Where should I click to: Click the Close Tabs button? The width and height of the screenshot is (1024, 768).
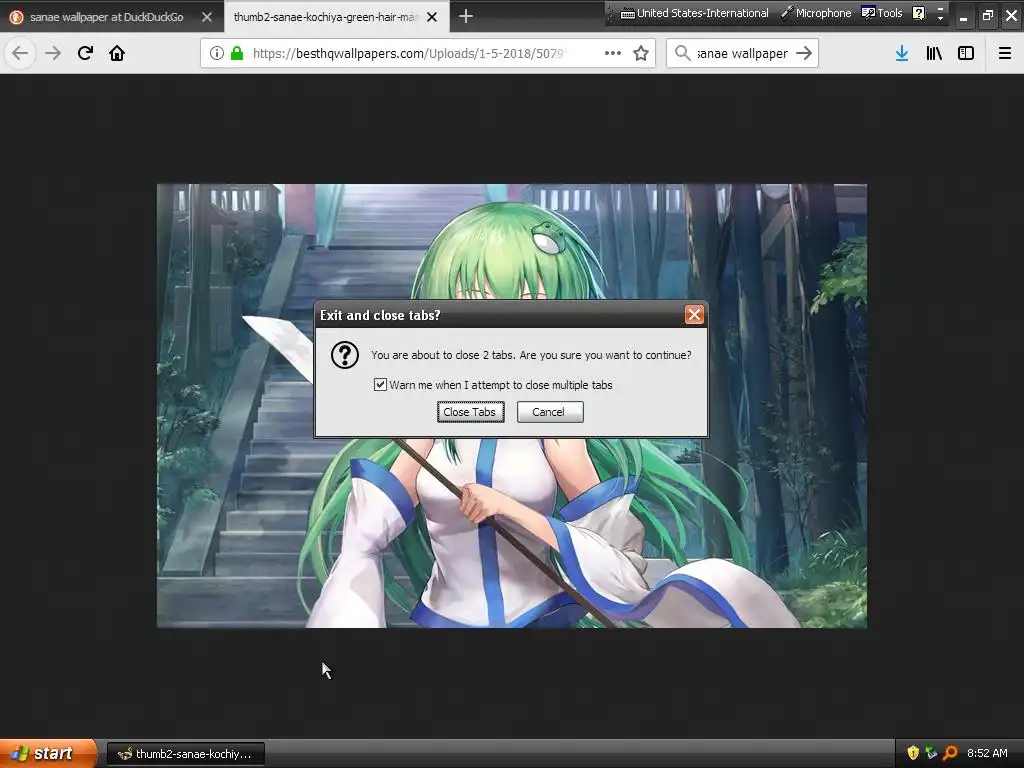click(470, 412)
